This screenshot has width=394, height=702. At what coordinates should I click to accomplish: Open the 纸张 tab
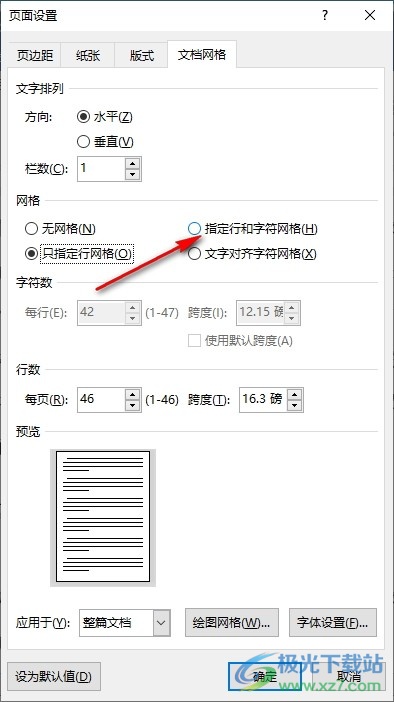87,55
